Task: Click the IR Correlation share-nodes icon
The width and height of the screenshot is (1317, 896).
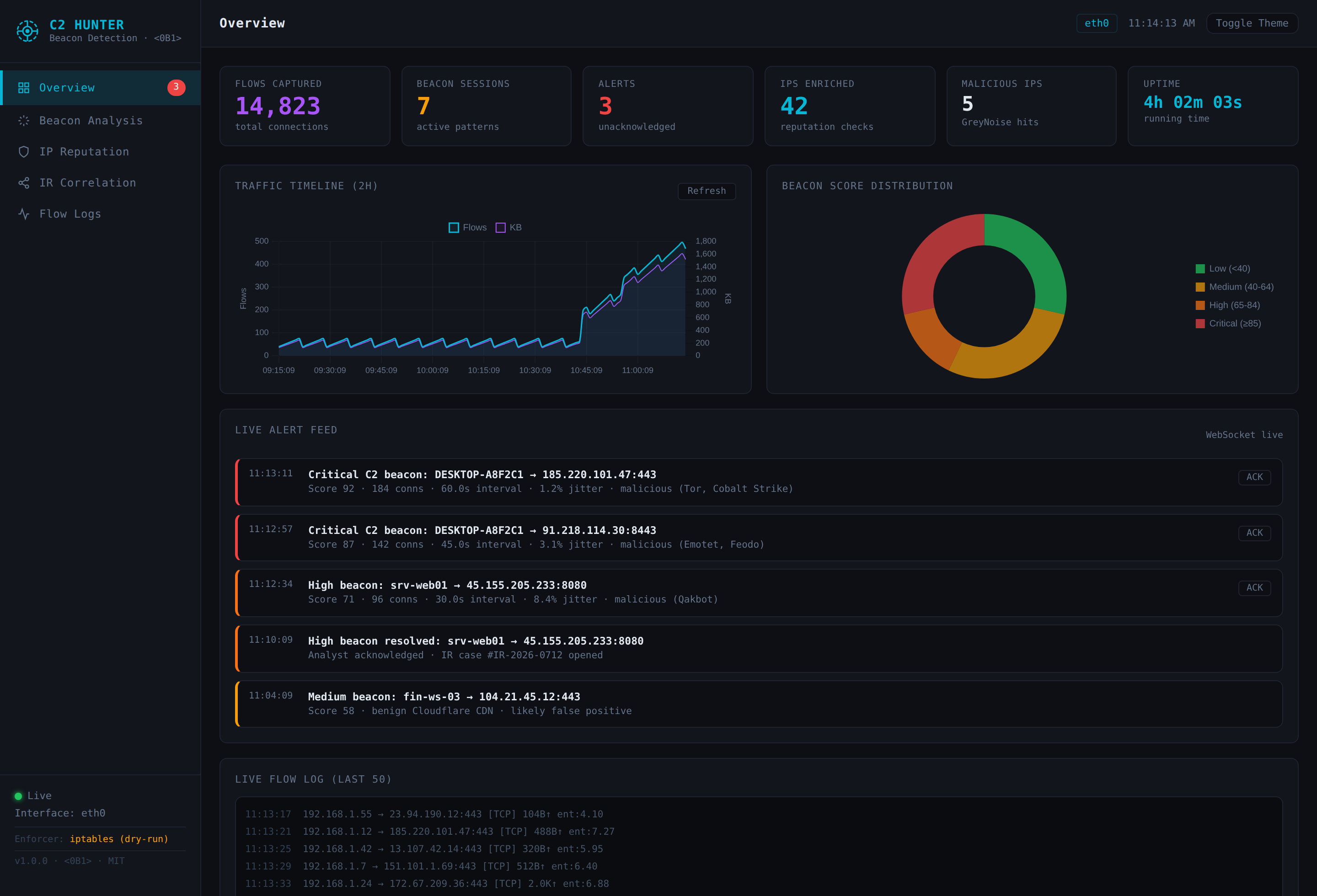Action: [x=24, y=183]
